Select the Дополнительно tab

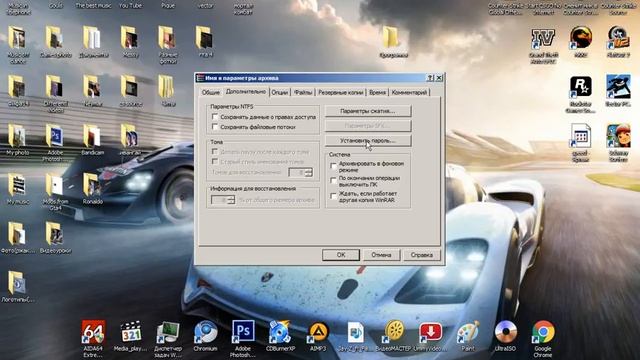pos(245,92)
